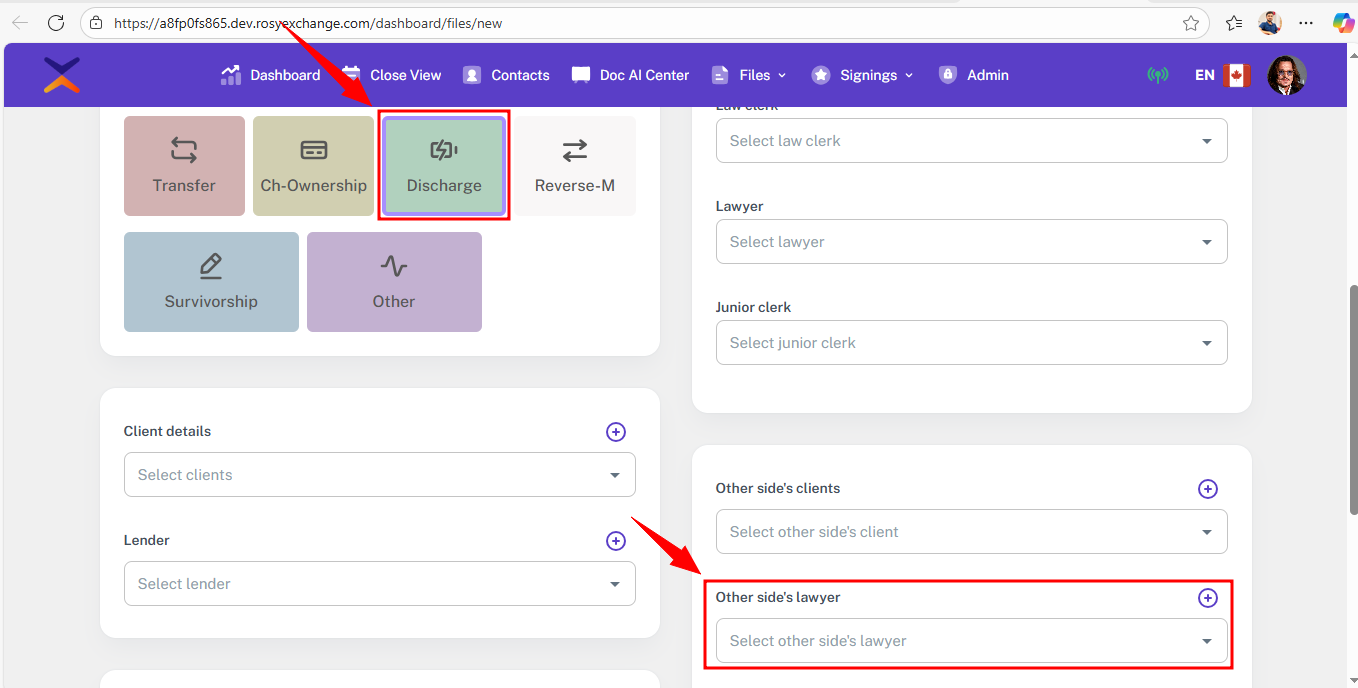Open the Files menu in navbar
The width and height of the screenshot is (1358, 688).
point(749,75)
